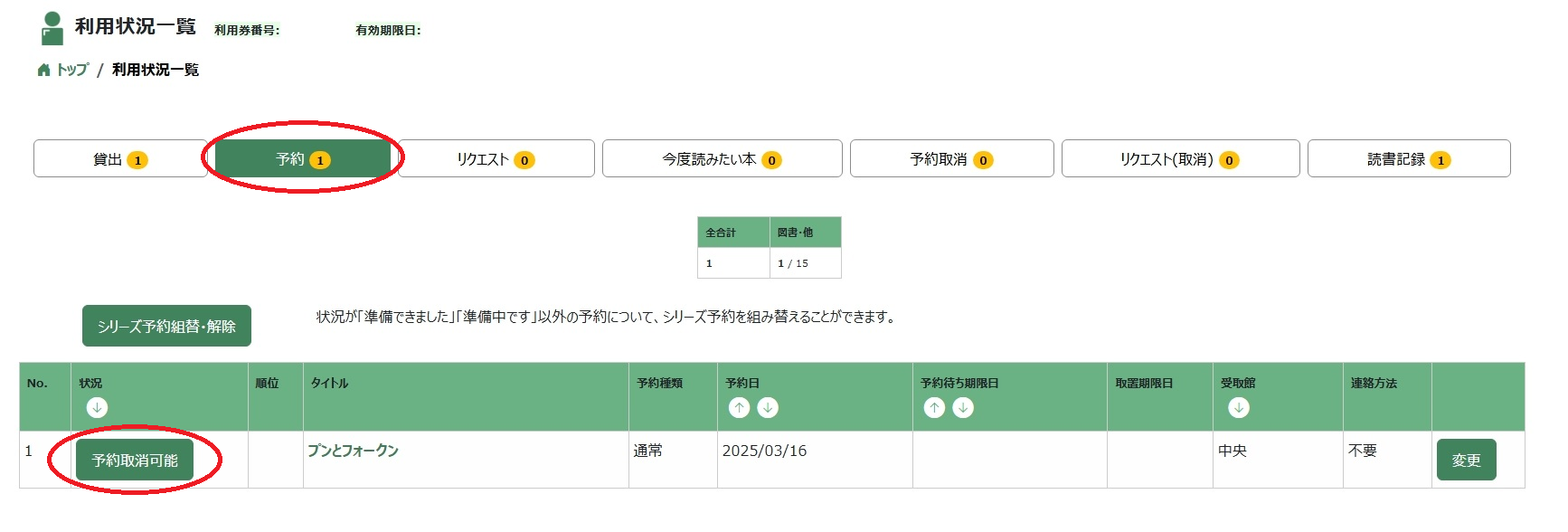The height and width of the screenshot is (532, 1568).
Task: Sort 受取館 column with the down arrow
Action: pos(1239,408)
